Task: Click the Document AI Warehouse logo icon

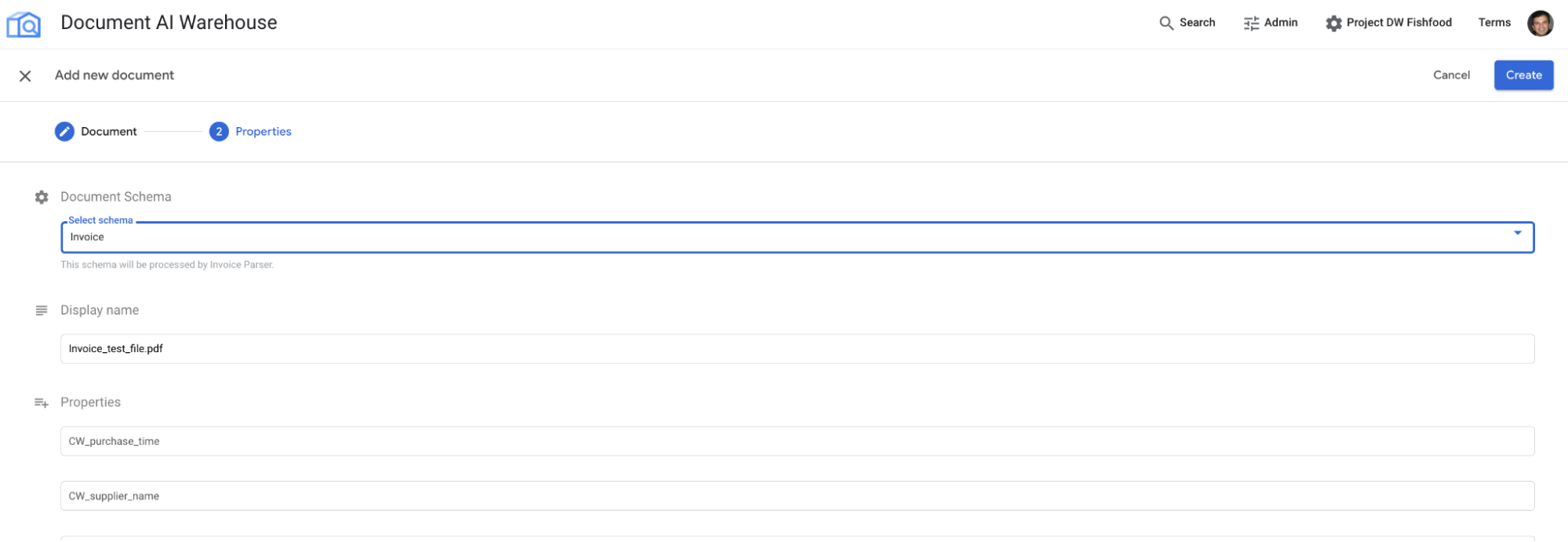Action: coord(24,24)
